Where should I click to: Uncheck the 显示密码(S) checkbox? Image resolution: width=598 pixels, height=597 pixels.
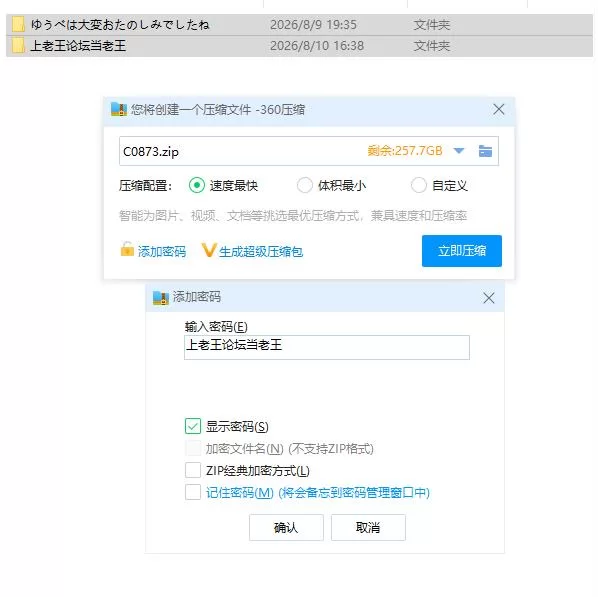pos(193,426)
